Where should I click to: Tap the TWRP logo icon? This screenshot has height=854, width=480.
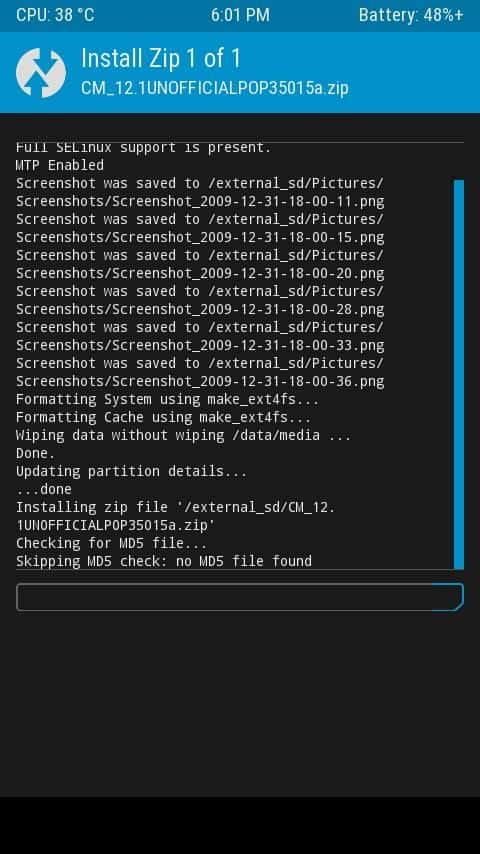41,72
